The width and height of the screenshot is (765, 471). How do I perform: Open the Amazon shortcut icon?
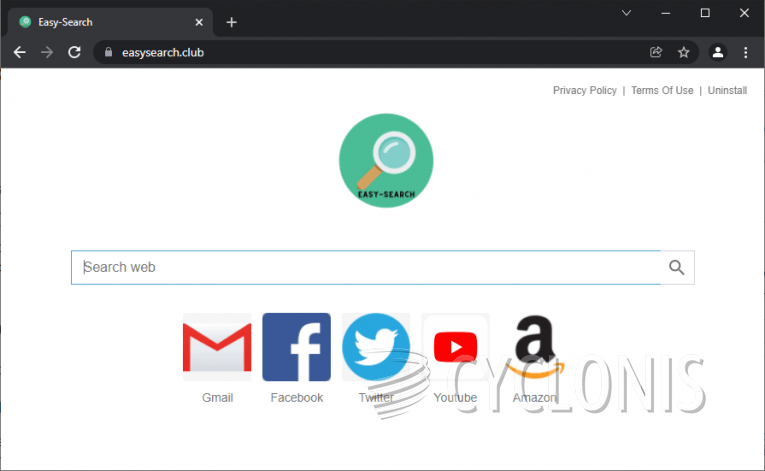535,347
